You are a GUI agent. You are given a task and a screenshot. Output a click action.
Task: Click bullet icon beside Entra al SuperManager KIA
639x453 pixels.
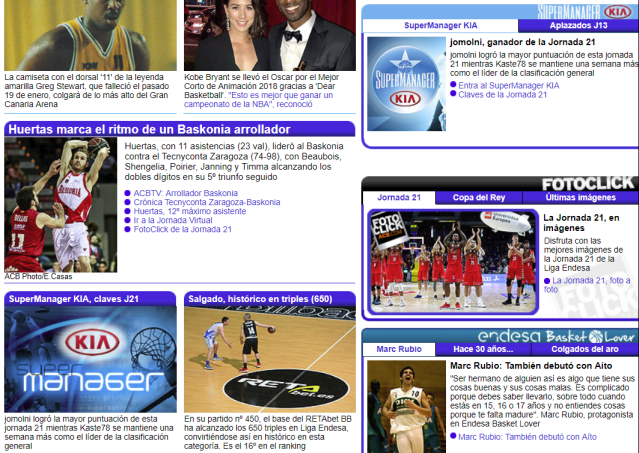click(x=453, y=85)
